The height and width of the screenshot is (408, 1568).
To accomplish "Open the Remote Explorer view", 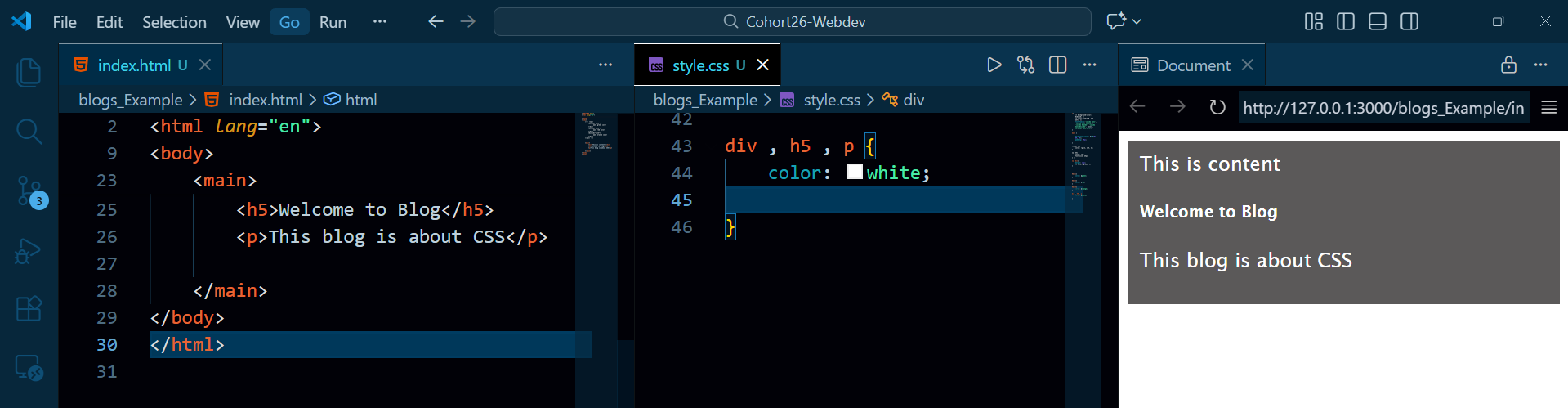I will [29, 368].
